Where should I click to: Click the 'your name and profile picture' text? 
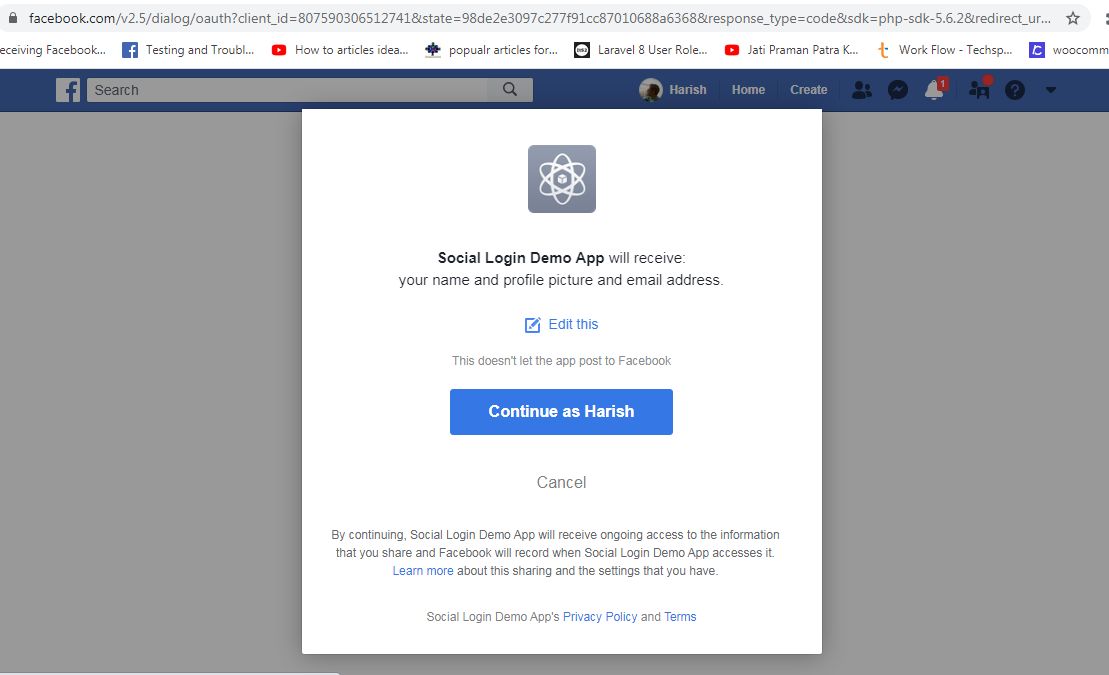coord(561,280)
